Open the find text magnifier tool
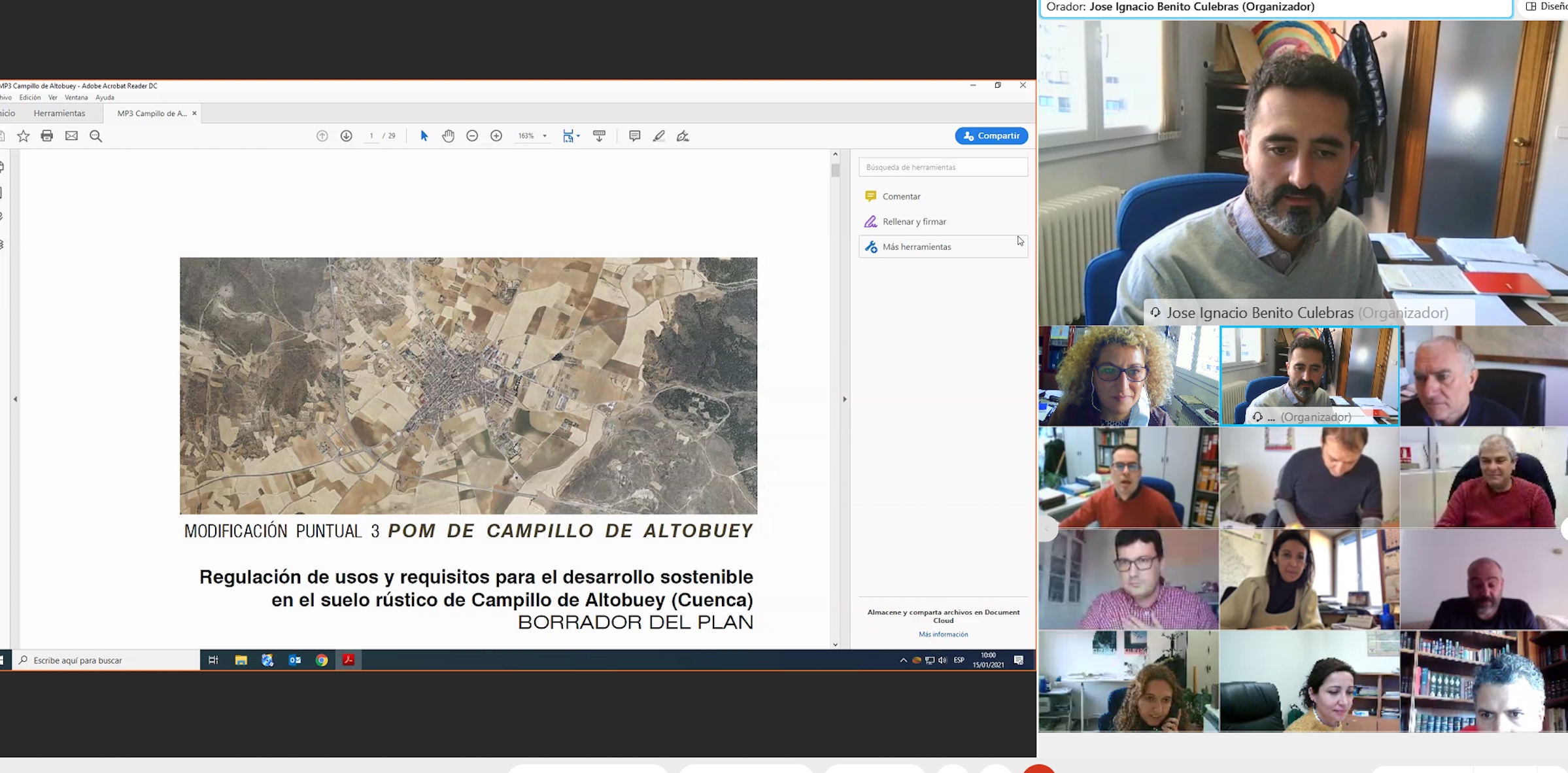 (96, 136)
